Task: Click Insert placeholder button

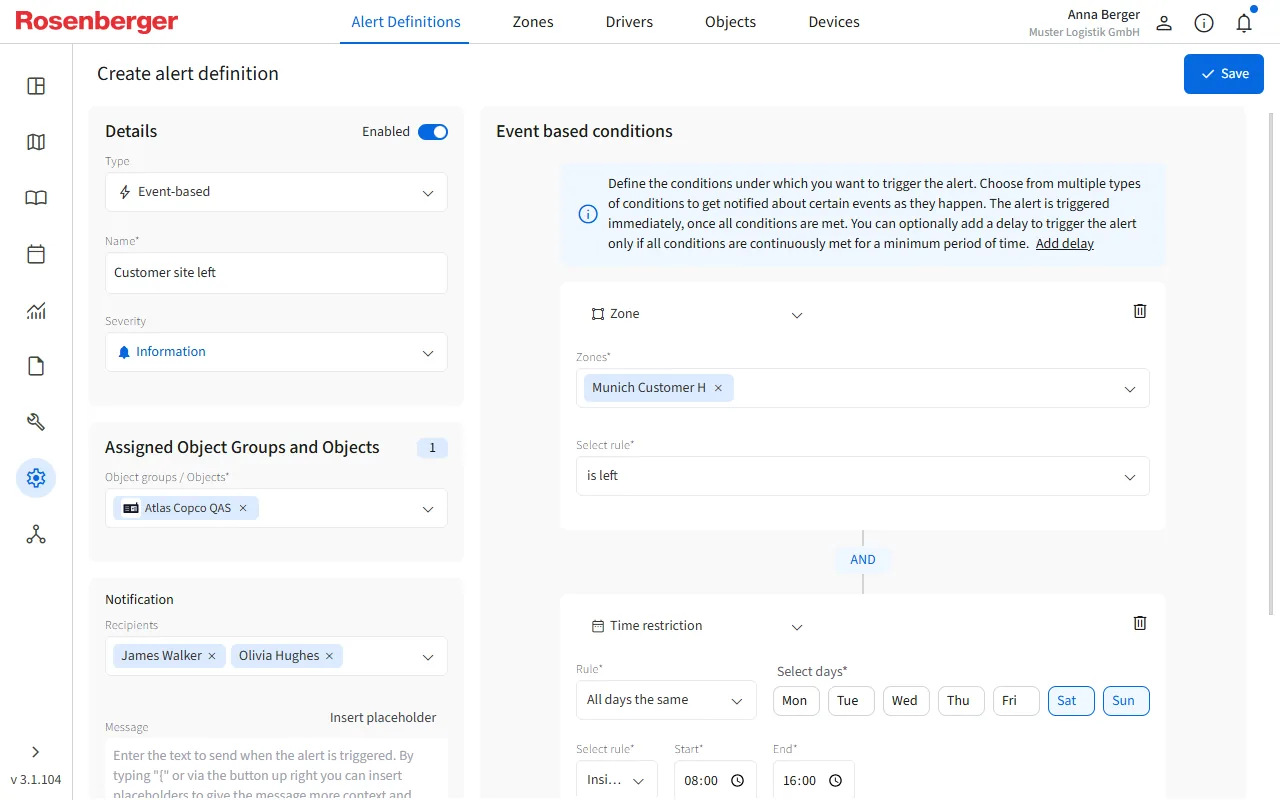Action: pyautogui.click(x=383, y=718)
